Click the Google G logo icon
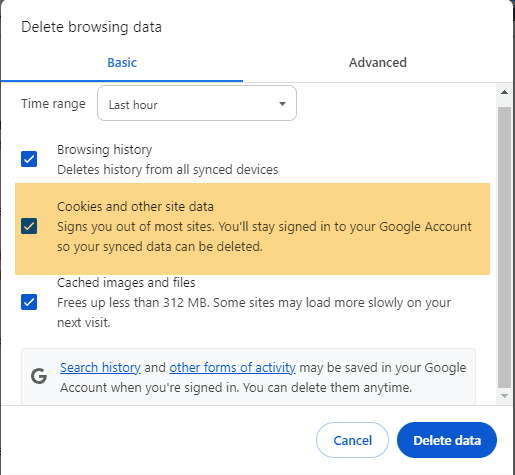This screenshot has height=475, width=515. pos(39,376)
